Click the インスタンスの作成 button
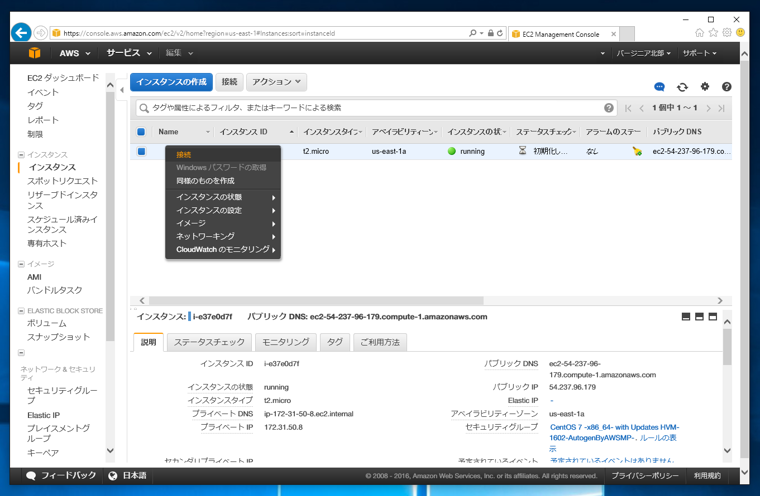This screenshot has height=496, width=760. pyautogui.click(x=171, y=82)
